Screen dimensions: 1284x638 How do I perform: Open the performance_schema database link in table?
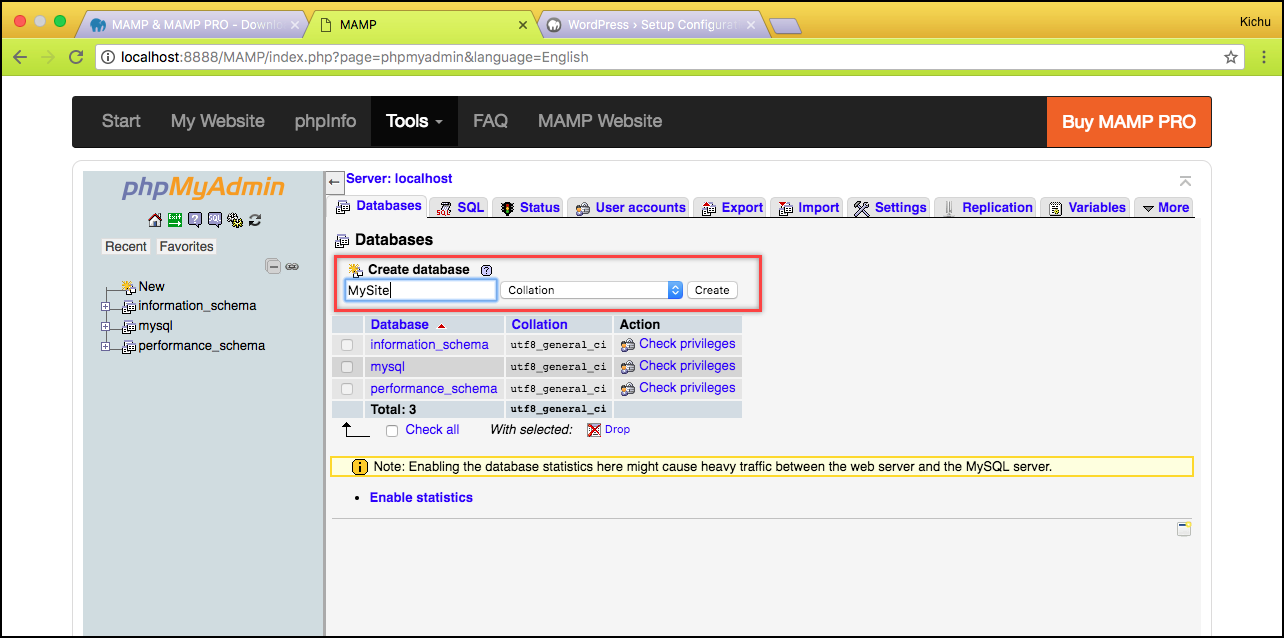433,389
